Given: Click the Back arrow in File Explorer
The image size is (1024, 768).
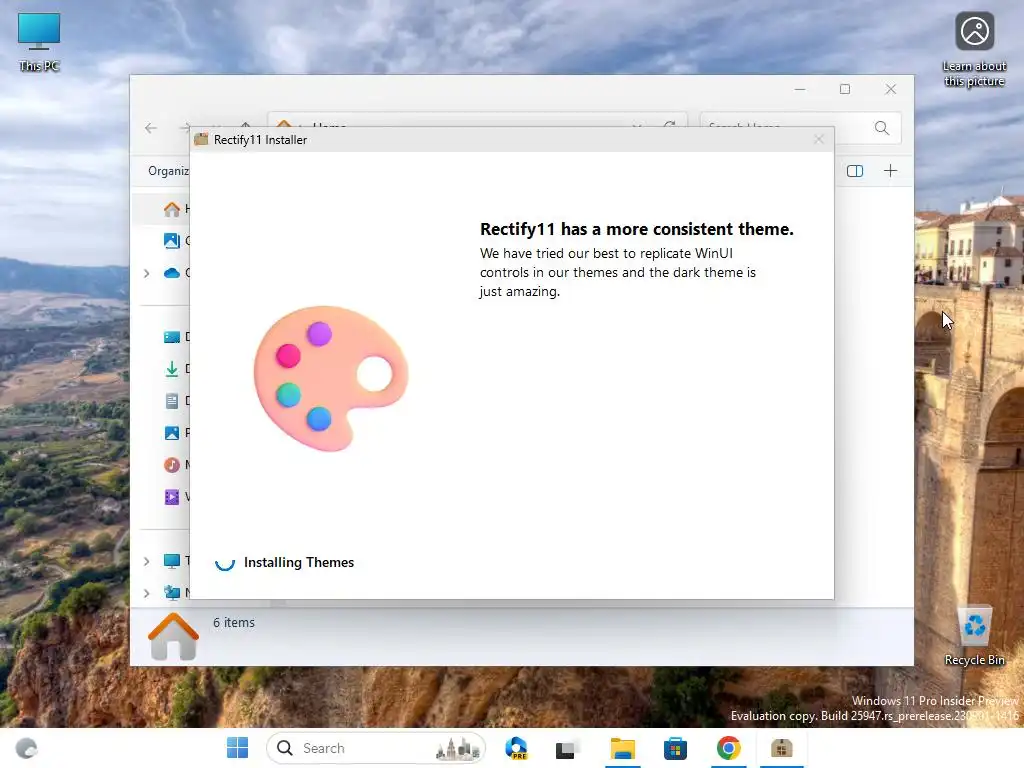Looking at the screenshot, I should click(151, 128).
